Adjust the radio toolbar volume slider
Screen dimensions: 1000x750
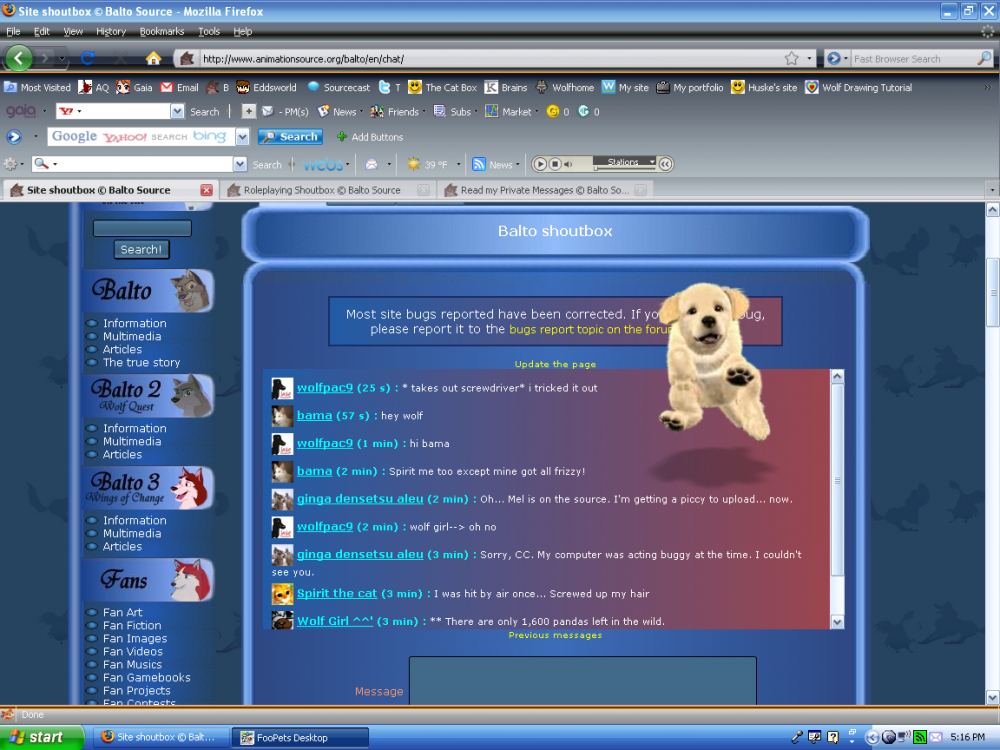pyautogui.click(x=624, y=169)
